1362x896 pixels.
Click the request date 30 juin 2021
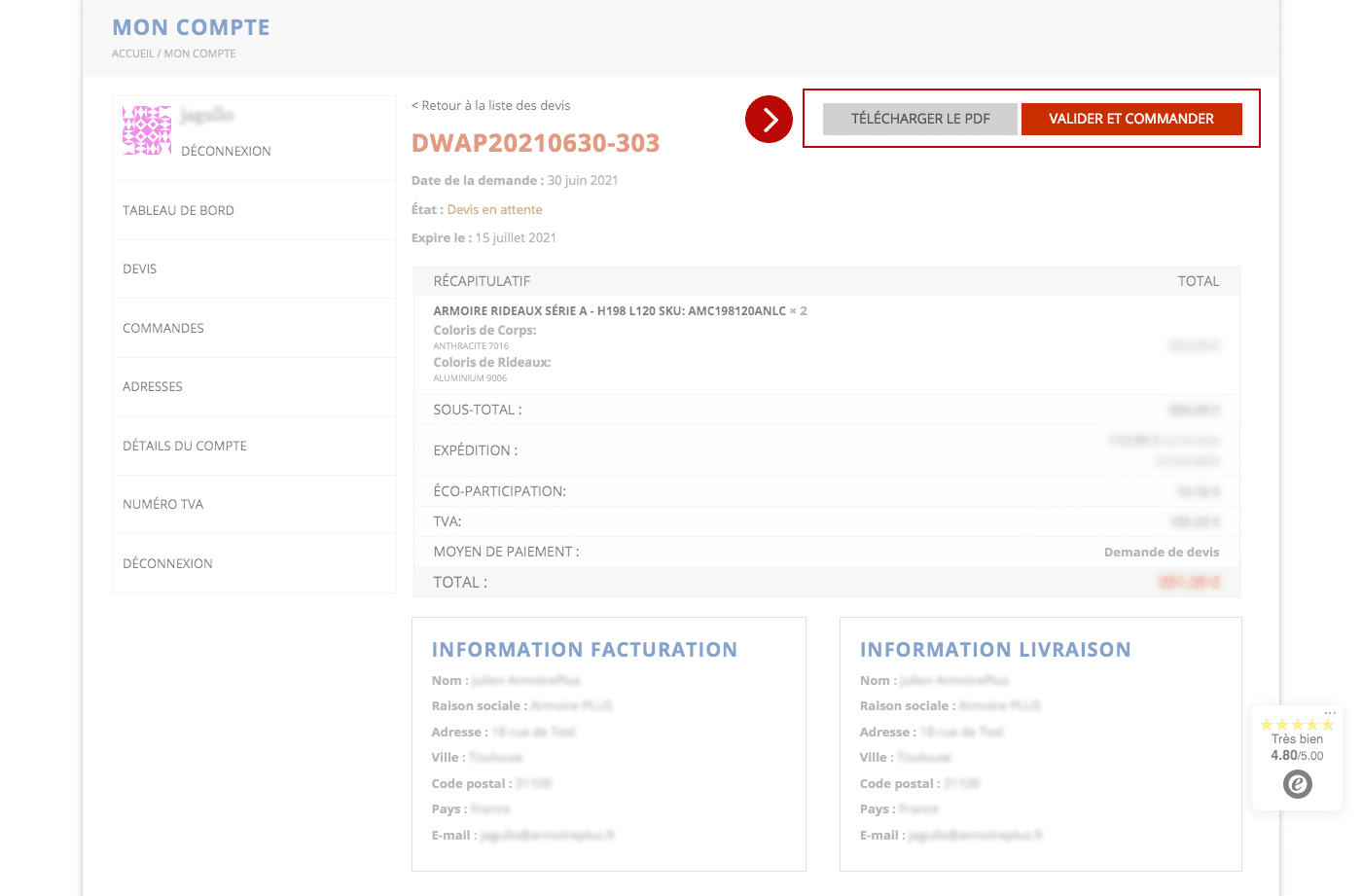point(583,180)
